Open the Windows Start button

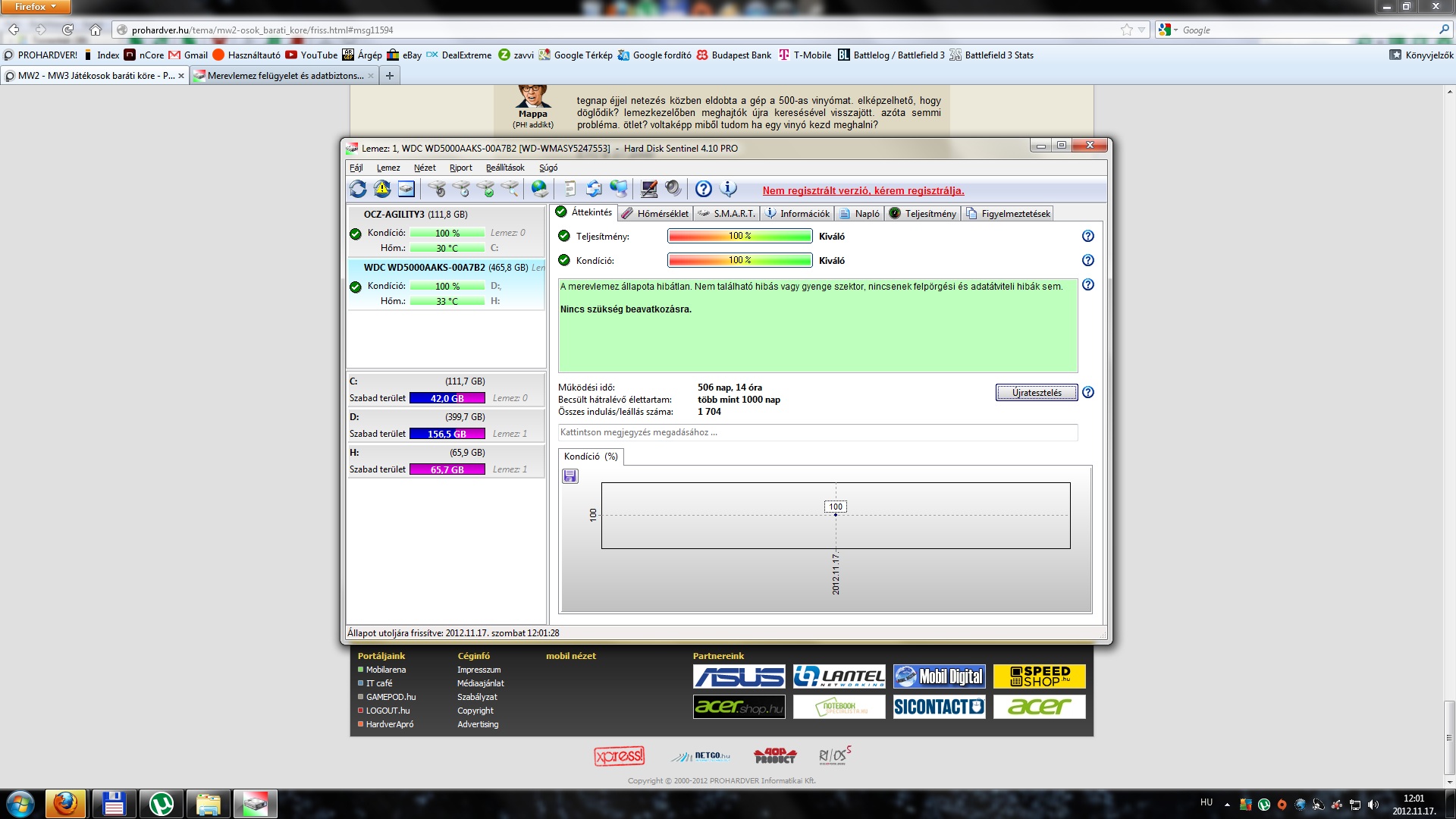pos(20,804)
